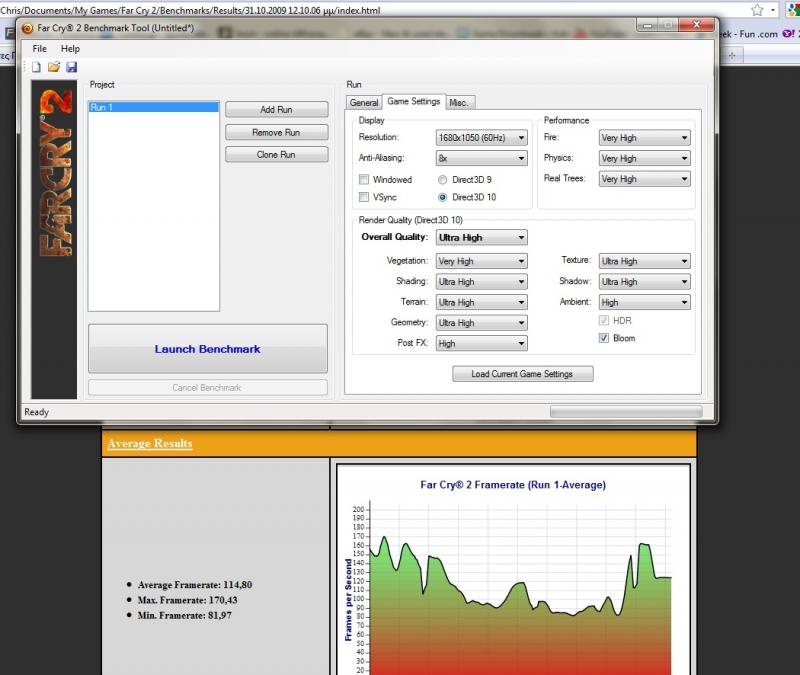Enable the VSync checkbox
This screenshot has width=800, height=675.
364,197
